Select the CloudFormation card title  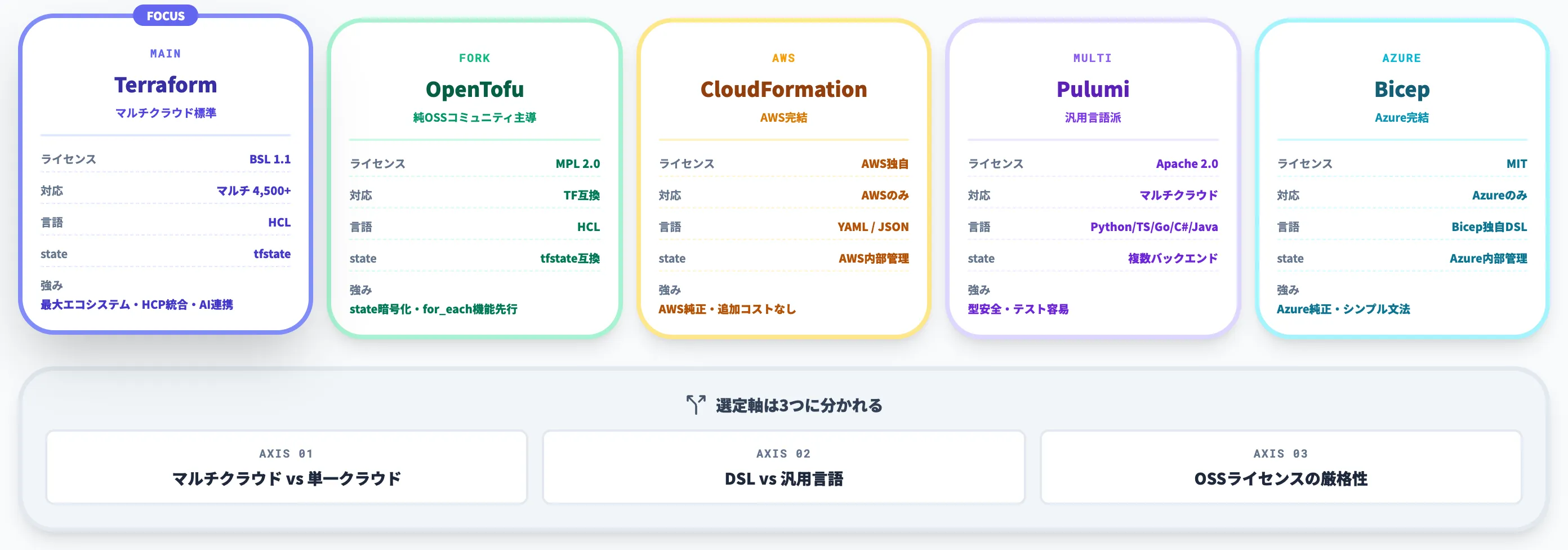point(783,90)
